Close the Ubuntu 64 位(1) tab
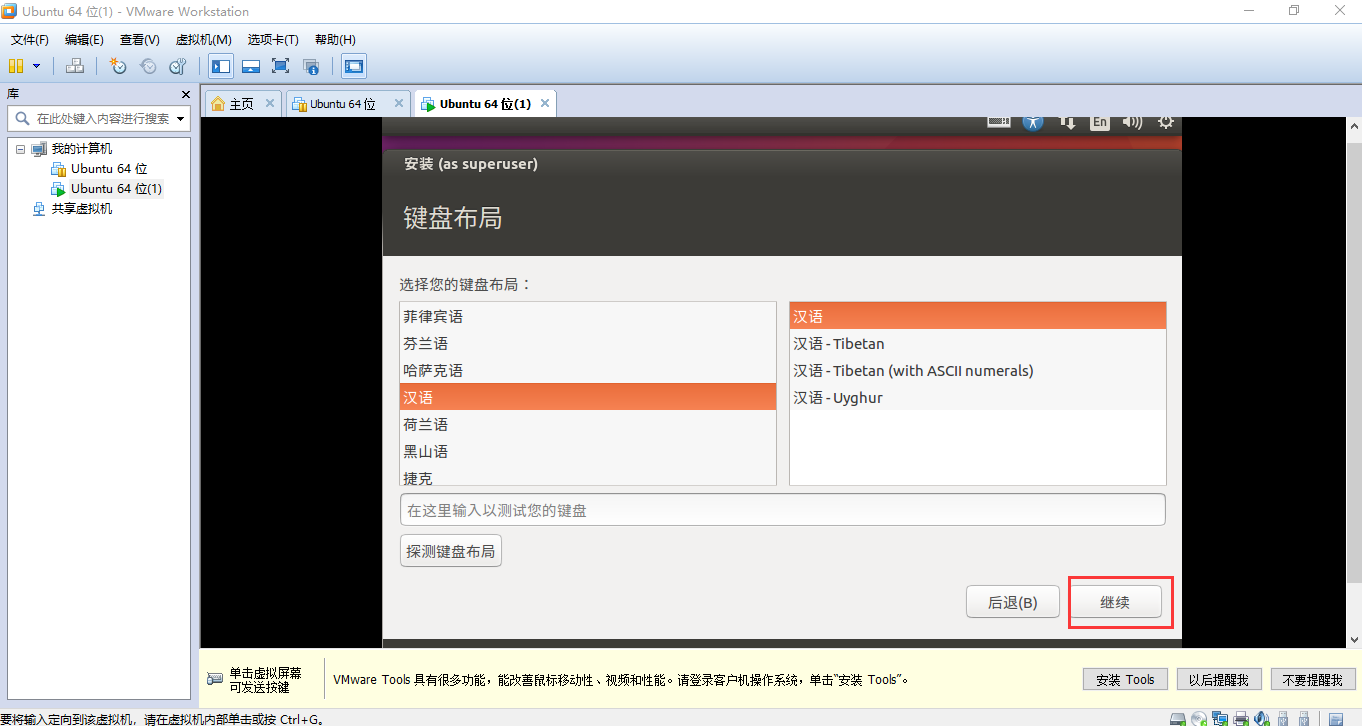Viewport: 1362px width, 726px height. [545, 103]
